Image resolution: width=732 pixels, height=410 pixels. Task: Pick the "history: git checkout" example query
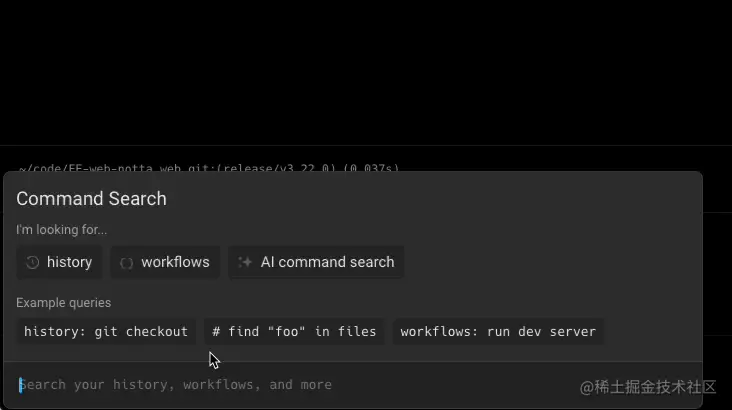[106, 332]
